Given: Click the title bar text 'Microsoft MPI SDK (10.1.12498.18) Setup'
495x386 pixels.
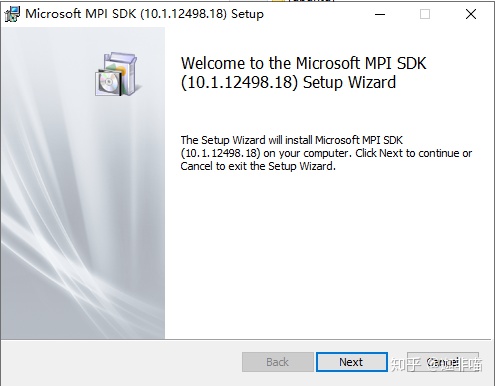Looking at the screenshot, I should pos(144,14).
